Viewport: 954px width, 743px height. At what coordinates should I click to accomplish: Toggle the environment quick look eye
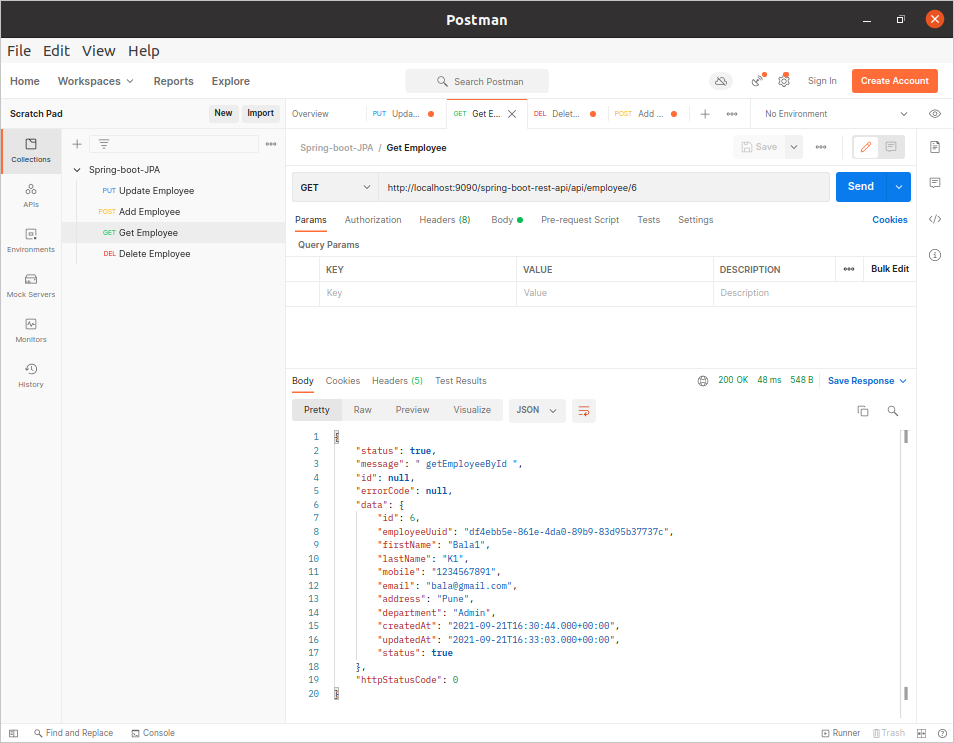(x=935, y=114)
